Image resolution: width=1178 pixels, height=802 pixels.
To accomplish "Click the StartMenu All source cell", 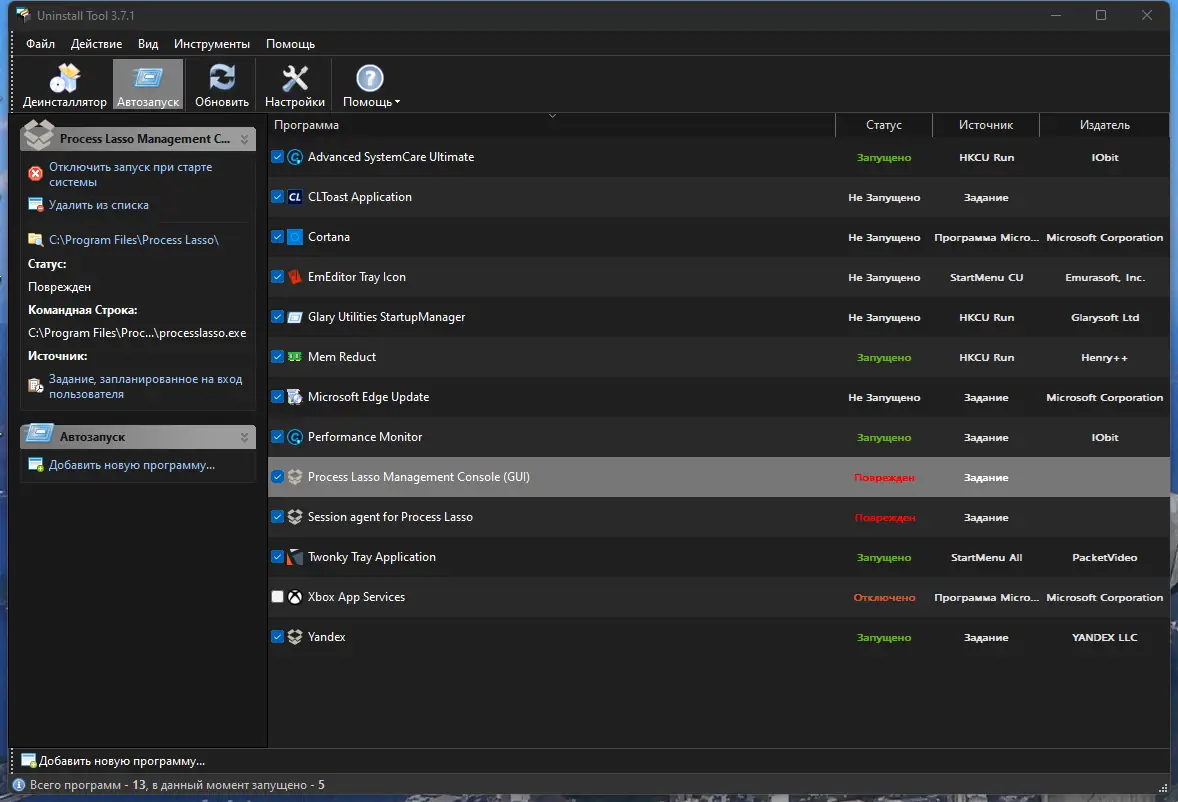I will (x=986, y=557).
